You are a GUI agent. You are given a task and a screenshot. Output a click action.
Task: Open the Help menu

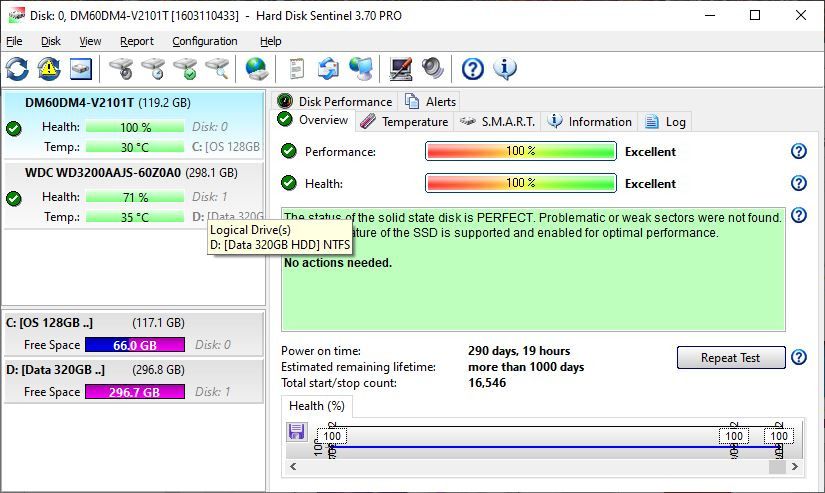(x=270, y=41)
